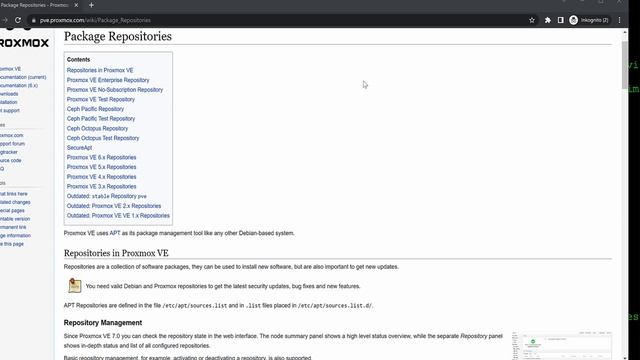Open sidebar Page information link
This screenshot has width=640, height=360.
click(x=15, y=236)
